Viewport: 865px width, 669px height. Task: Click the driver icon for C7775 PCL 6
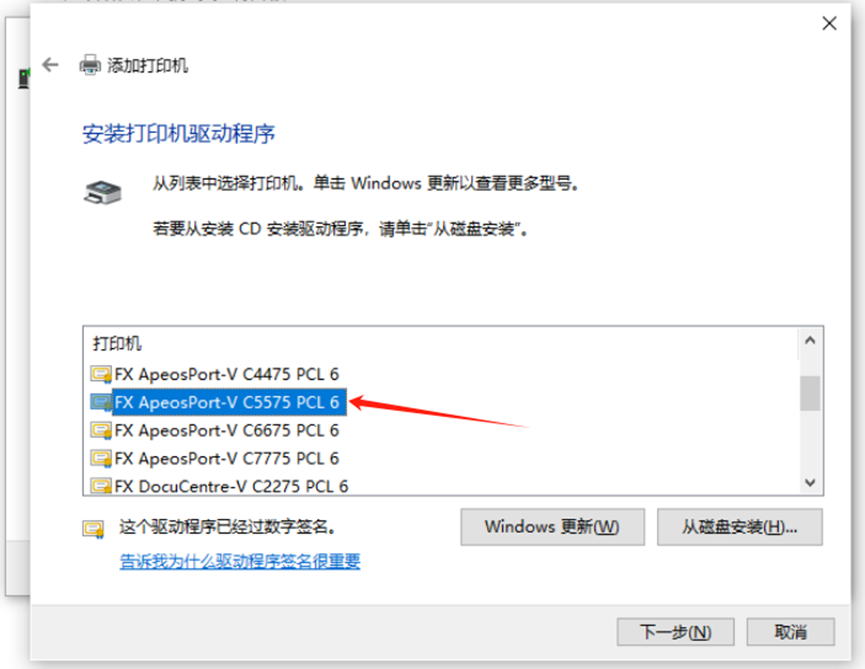tap(101, 458)
